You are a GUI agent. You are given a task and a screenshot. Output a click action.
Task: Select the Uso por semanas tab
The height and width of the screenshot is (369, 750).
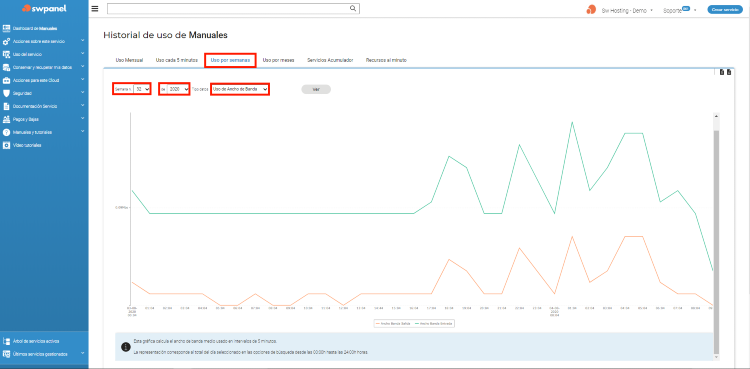(x=230, y=60)
